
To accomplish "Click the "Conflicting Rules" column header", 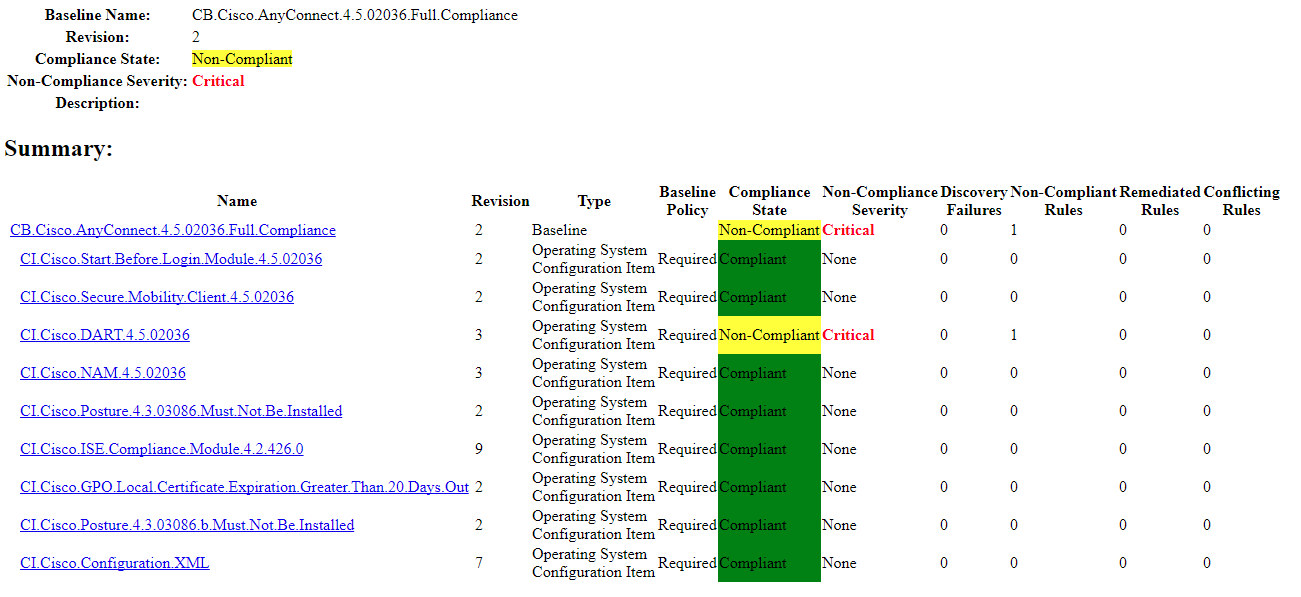I will [x=1241, y=201].
